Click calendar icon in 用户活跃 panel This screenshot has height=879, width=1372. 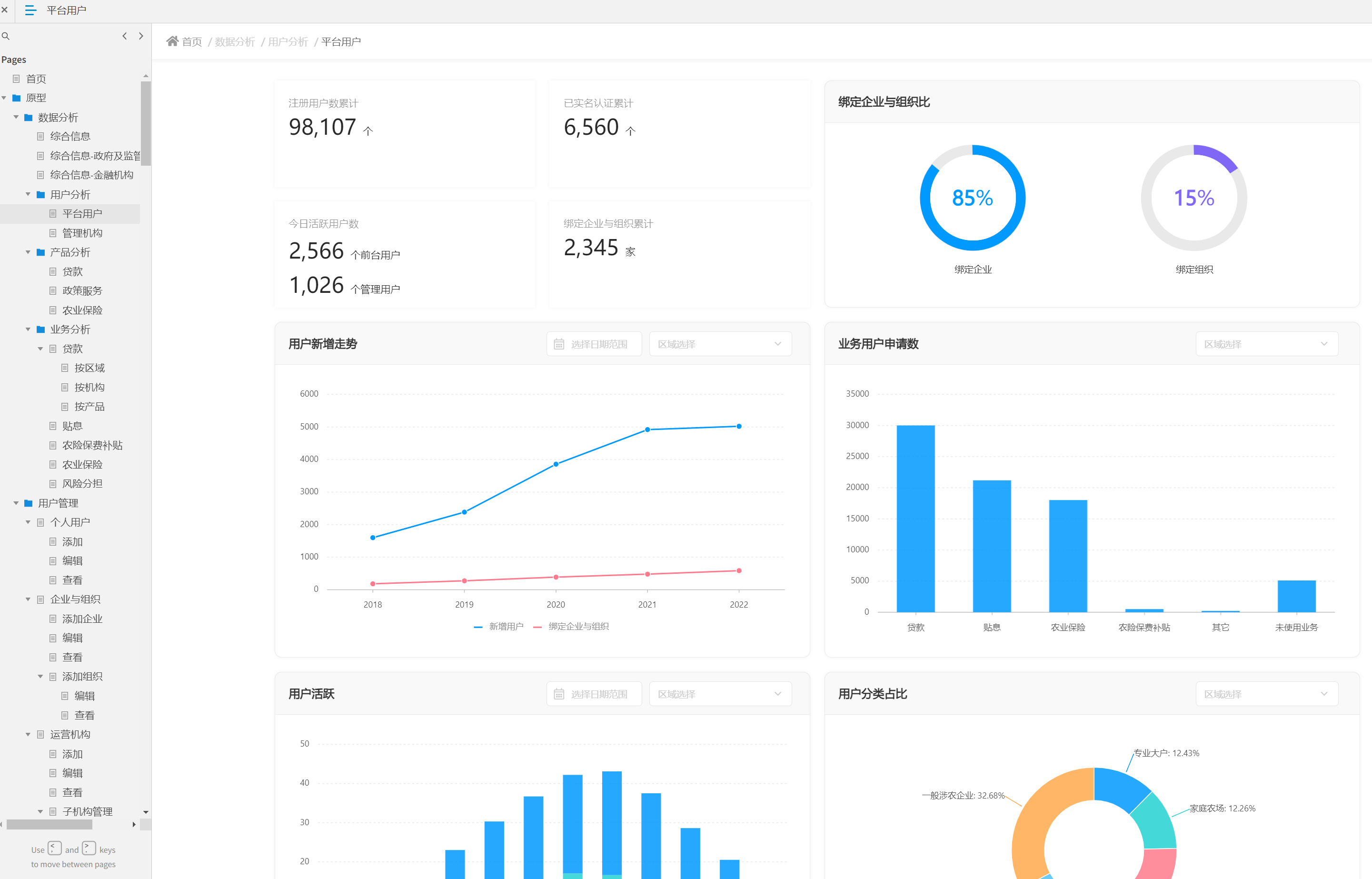[x=559, y=694]
